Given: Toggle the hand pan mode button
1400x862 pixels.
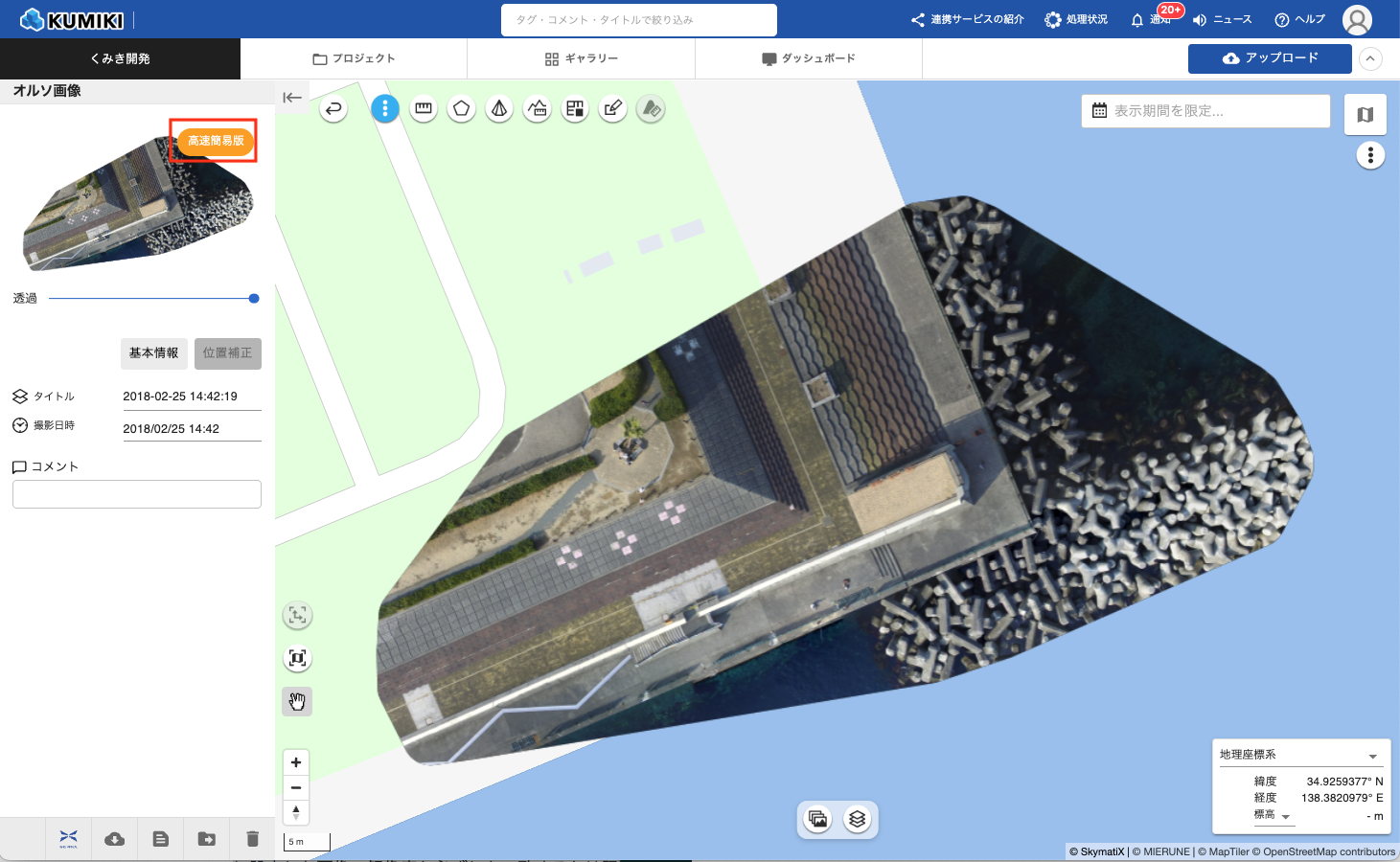Looking at the screenshot, I should point(297,701).
